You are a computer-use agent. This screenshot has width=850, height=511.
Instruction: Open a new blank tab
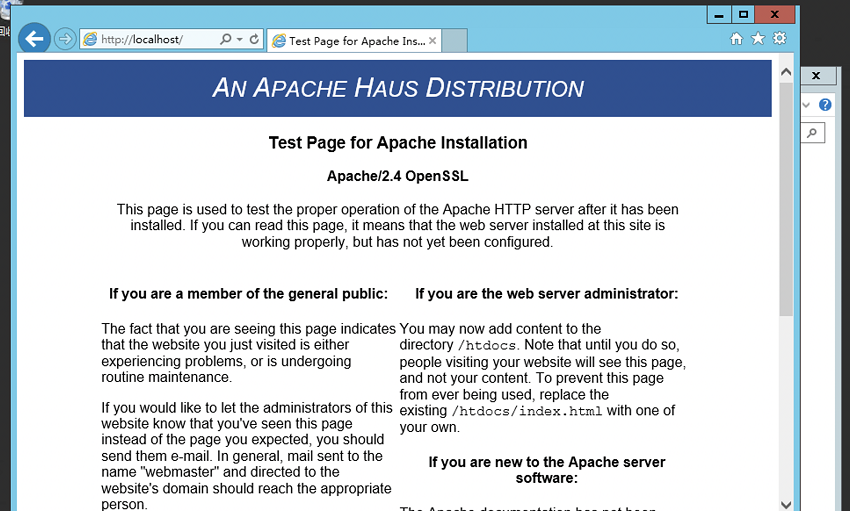point(454,41)
